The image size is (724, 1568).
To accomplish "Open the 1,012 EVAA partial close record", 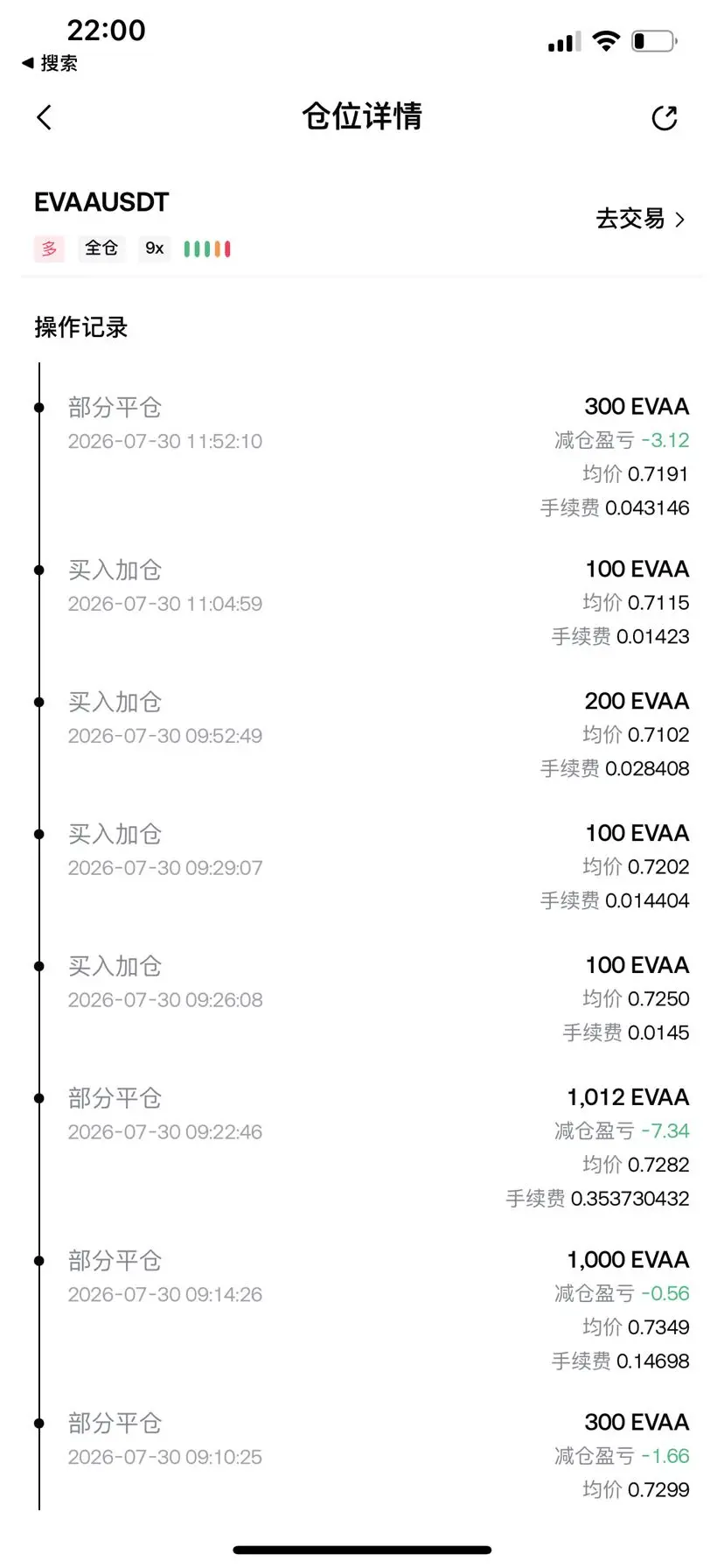I will (362, 1148).
